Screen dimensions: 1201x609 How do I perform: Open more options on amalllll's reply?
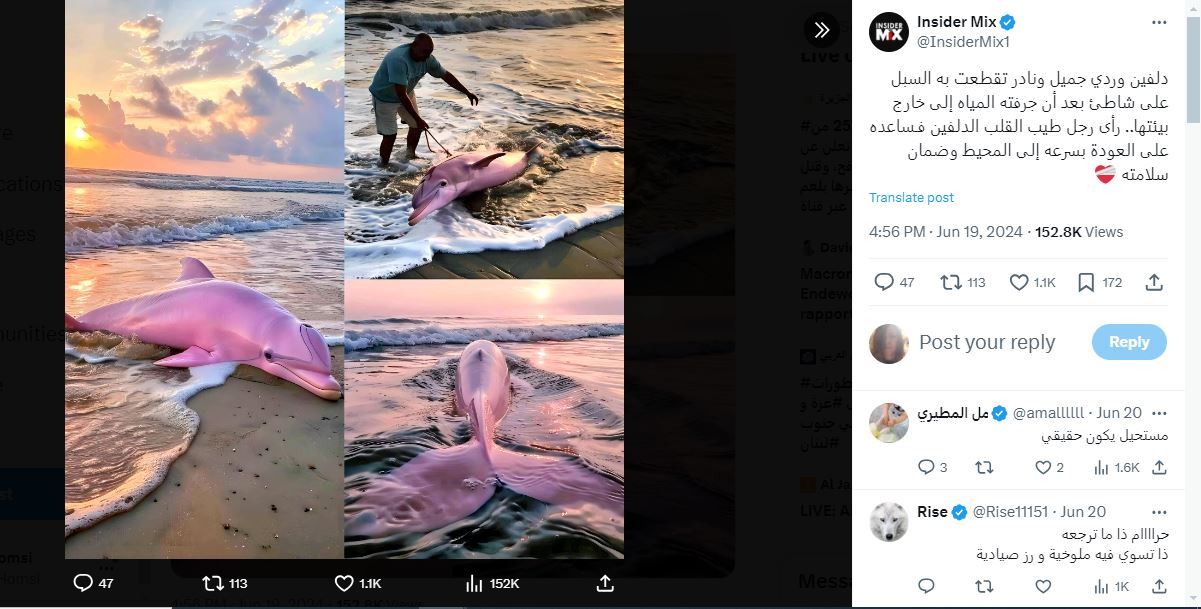tap(1159, 413)
